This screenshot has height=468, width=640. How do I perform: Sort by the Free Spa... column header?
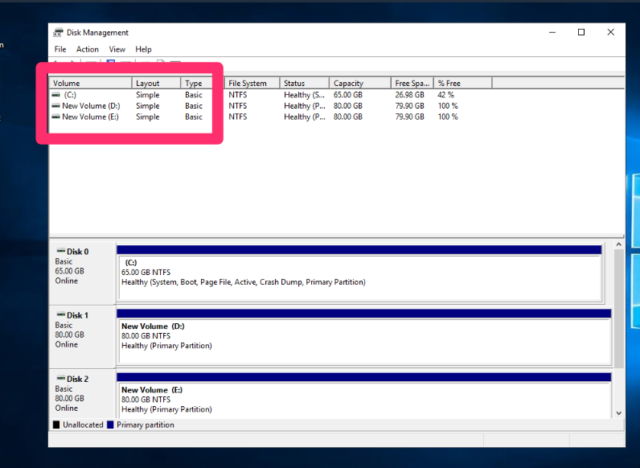click(412, 83)
